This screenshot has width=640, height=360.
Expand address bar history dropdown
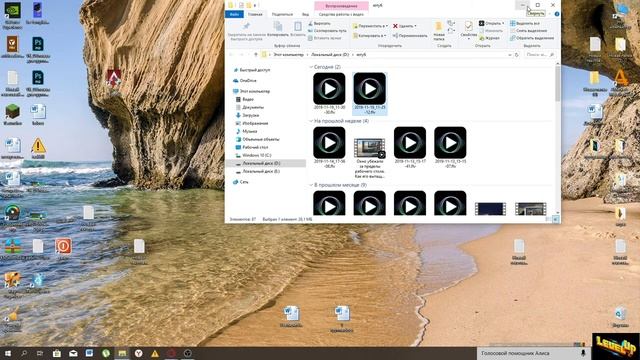(x=510, y=55)
